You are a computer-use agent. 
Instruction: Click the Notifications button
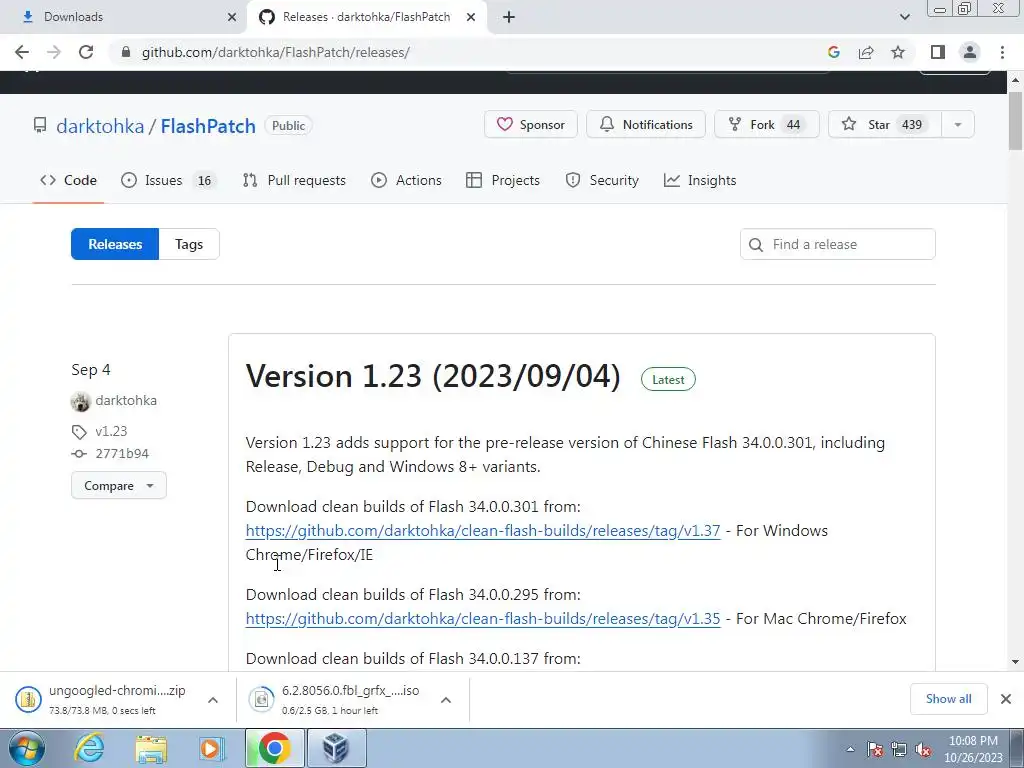click(646, 124)
